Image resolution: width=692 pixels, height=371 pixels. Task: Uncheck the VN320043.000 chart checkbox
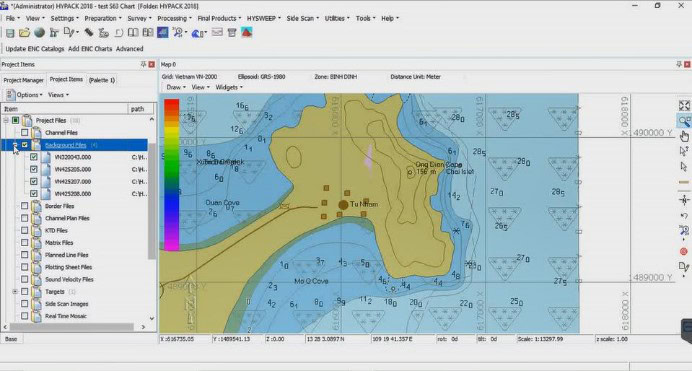tap(34, 157)
